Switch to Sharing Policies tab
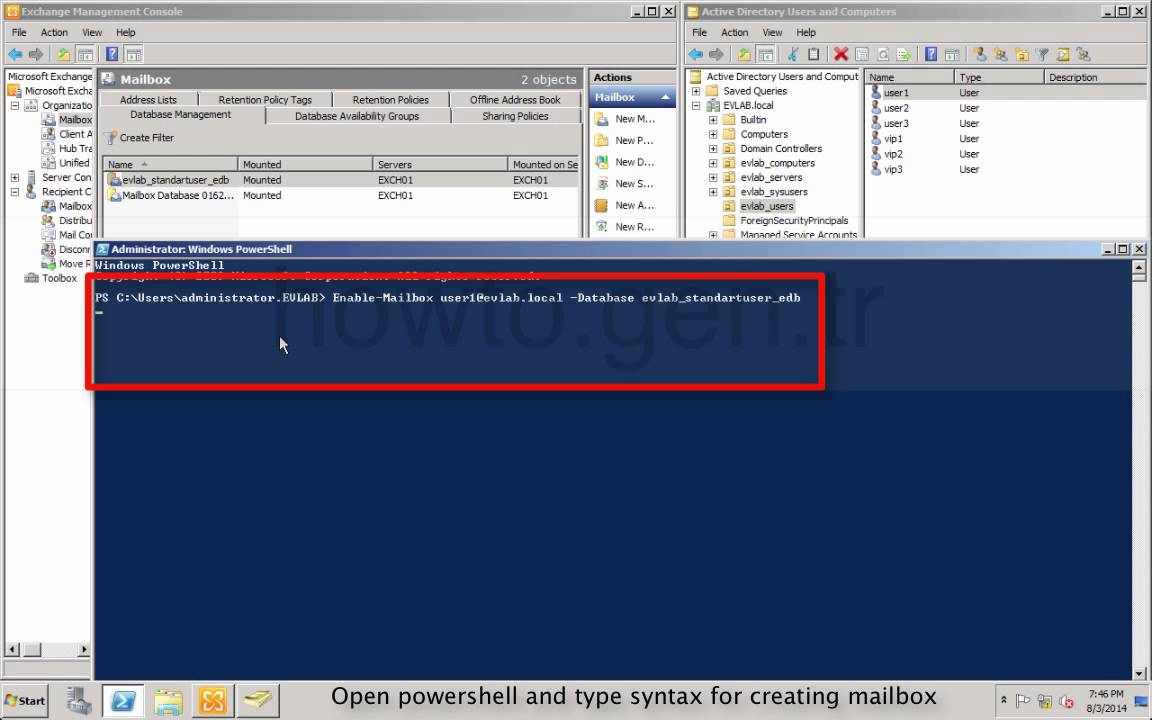 (515, 116)
